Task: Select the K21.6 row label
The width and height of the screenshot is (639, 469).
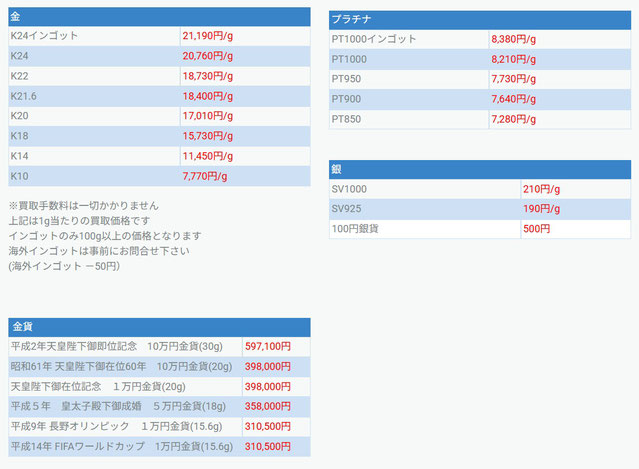Action: [23, 96]
